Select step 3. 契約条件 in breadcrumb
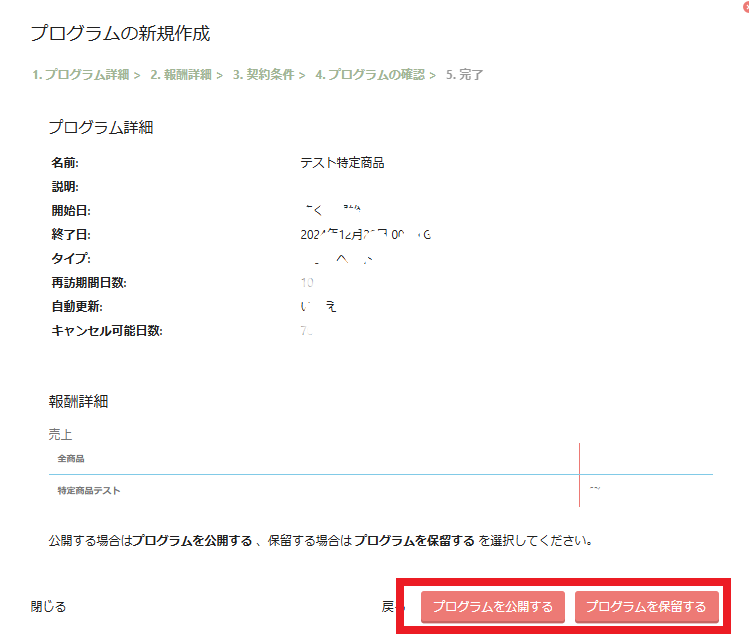The image size is (749, 636). (263, 75)
